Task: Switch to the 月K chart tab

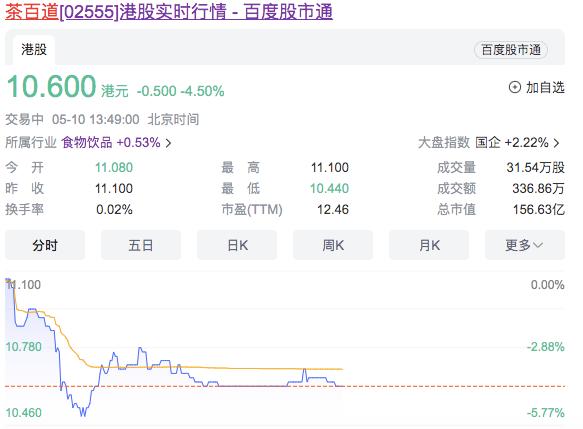Action: coord(429,245)
